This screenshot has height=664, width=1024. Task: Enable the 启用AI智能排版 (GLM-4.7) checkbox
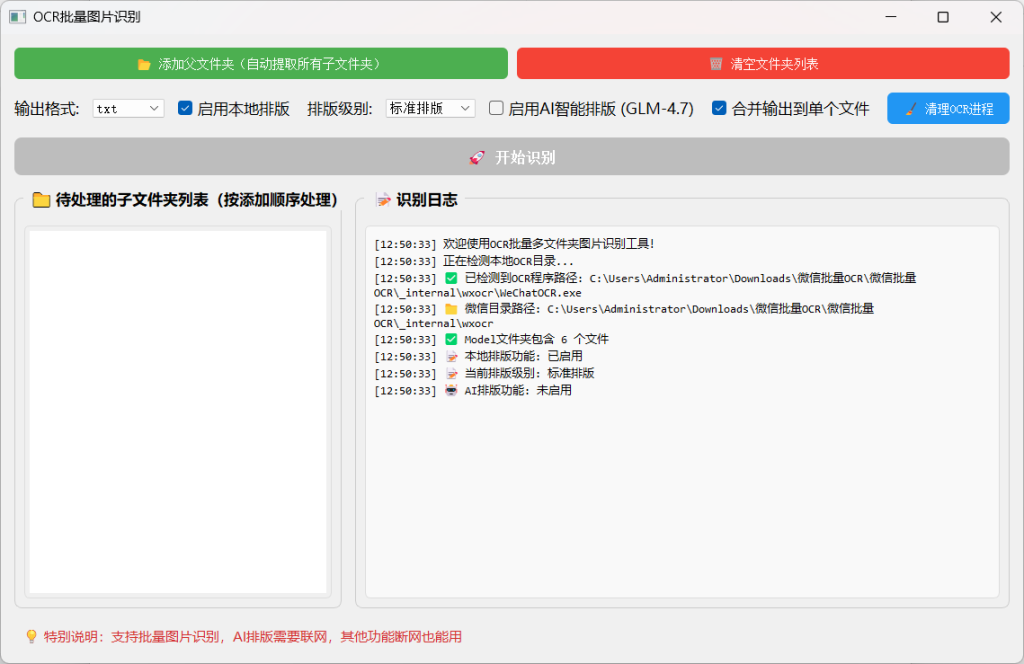pos(496,109)
